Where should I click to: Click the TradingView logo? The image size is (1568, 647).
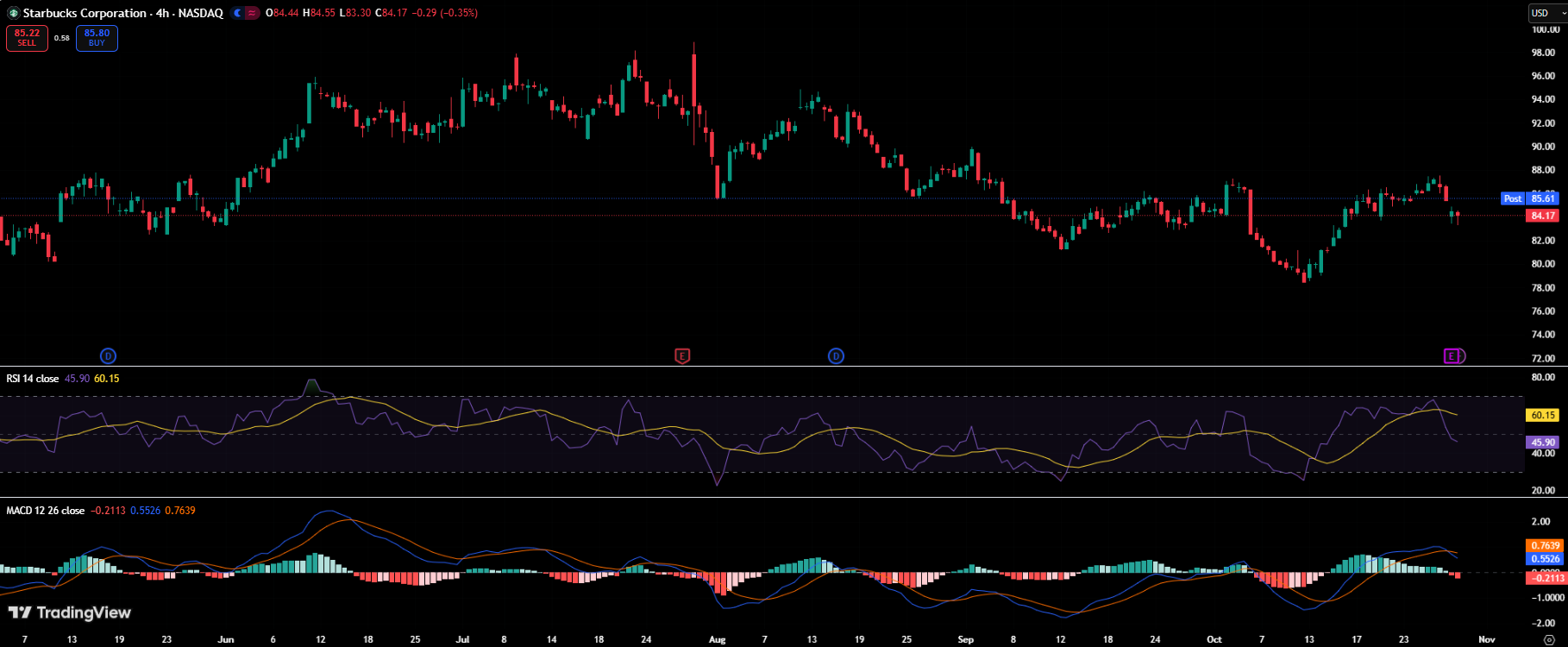70,612
